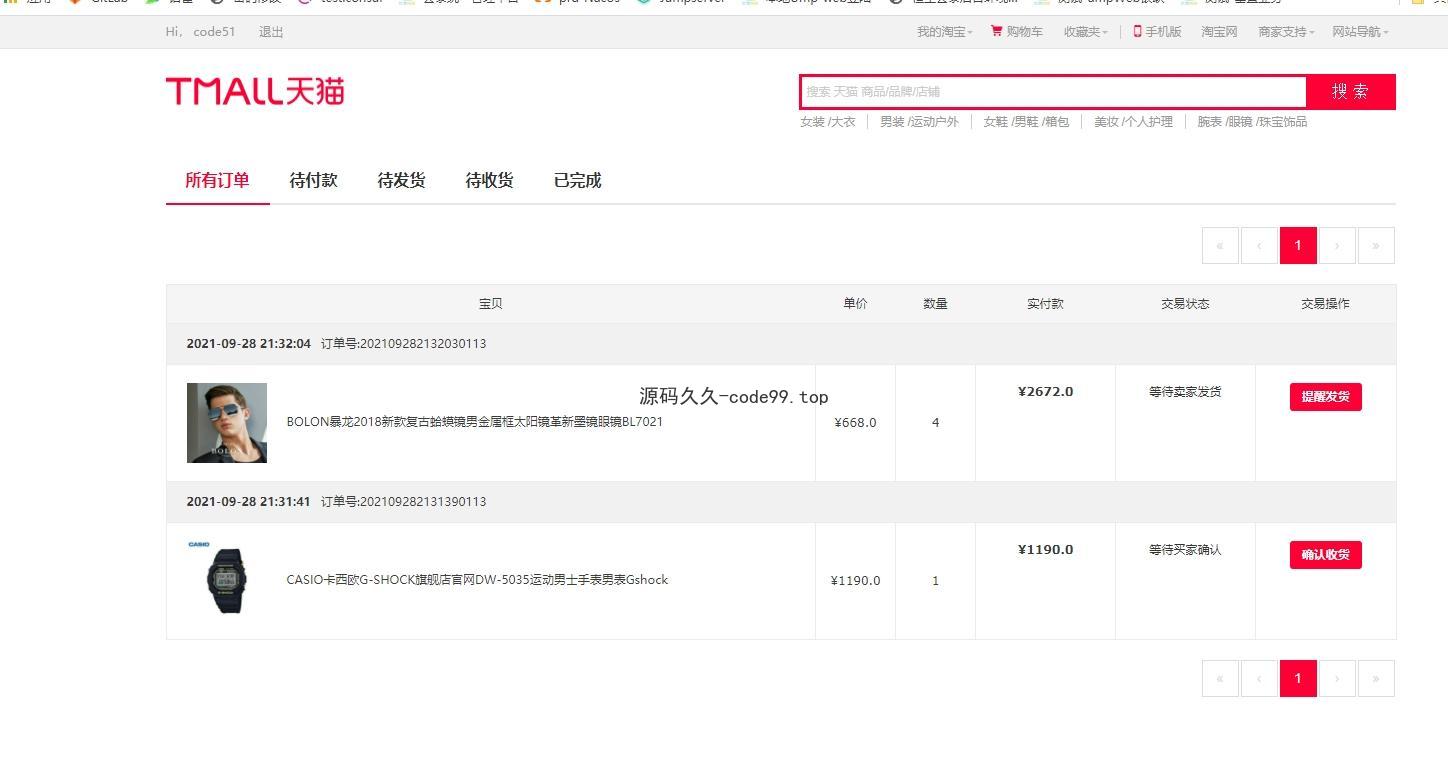The width and height of the screenshot is (1448, 773).
Task: Select page 1 above the order table
Action: point(1298,245)
